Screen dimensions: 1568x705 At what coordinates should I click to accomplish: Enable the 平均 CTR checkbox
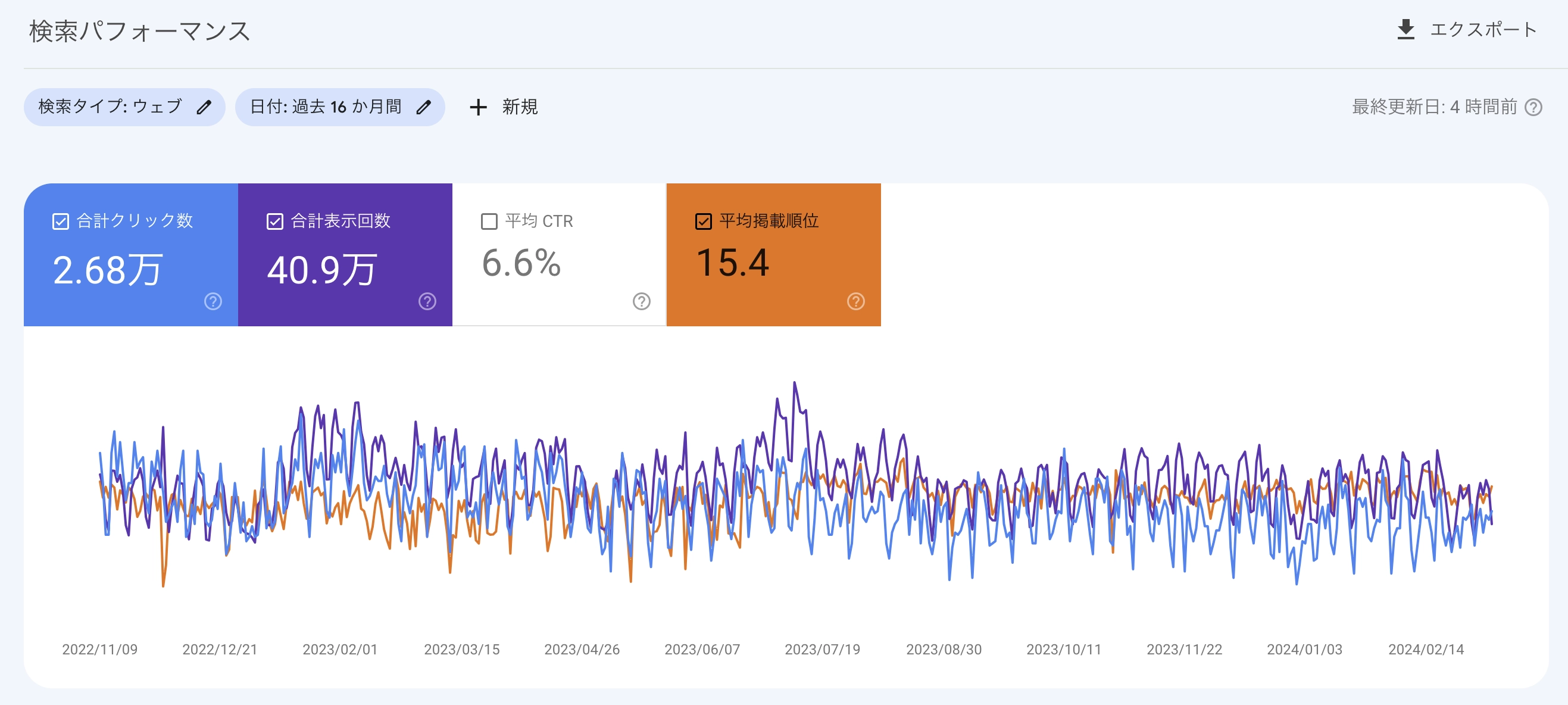[489, 221]
